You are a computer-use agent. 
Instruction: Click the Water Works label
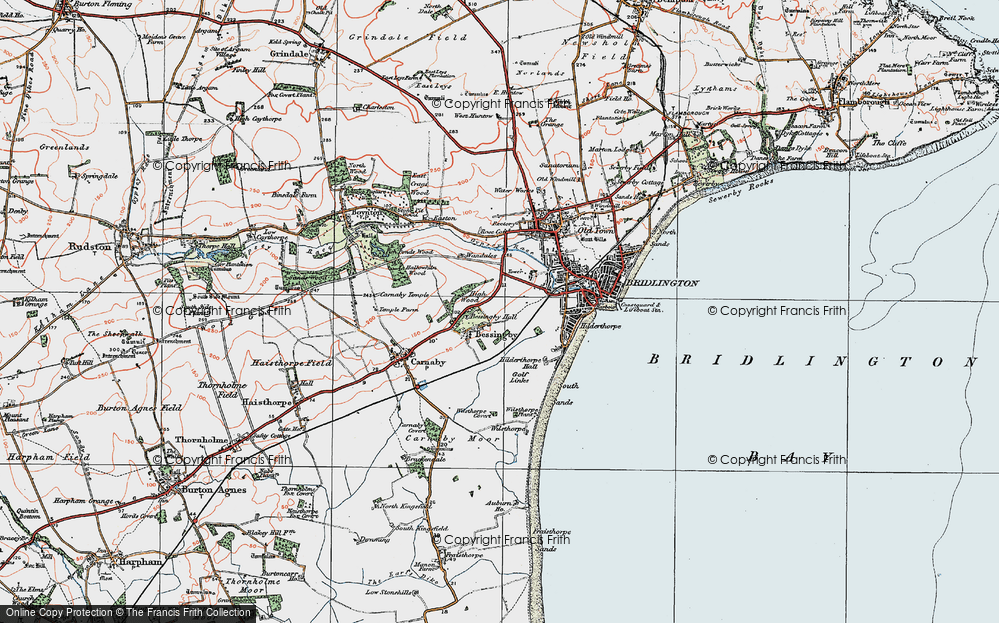(x=512, y=190)
